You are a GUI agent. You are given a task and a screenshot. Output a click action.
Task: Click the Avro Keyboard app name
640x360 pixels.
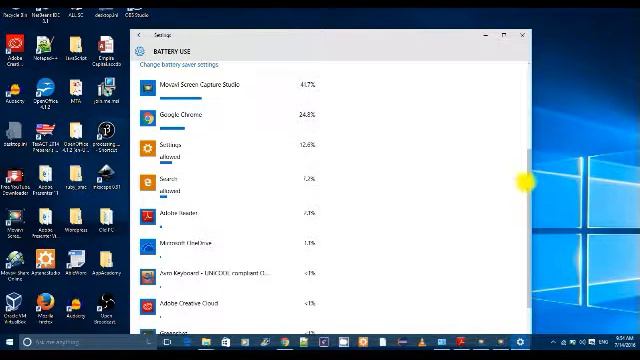coord(214,273)
